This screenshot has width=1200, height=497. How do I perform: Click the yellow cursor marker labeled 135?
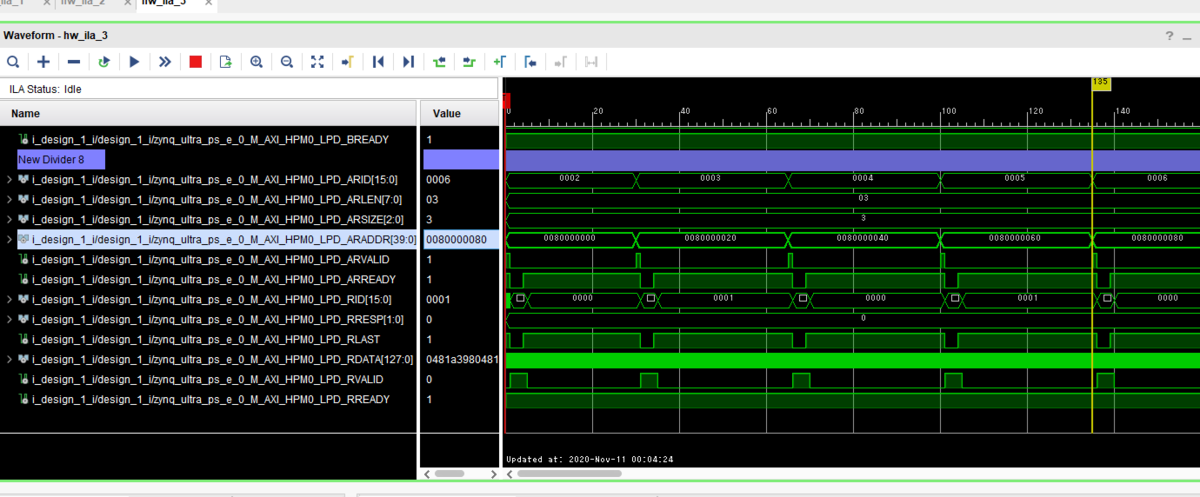1100,83
